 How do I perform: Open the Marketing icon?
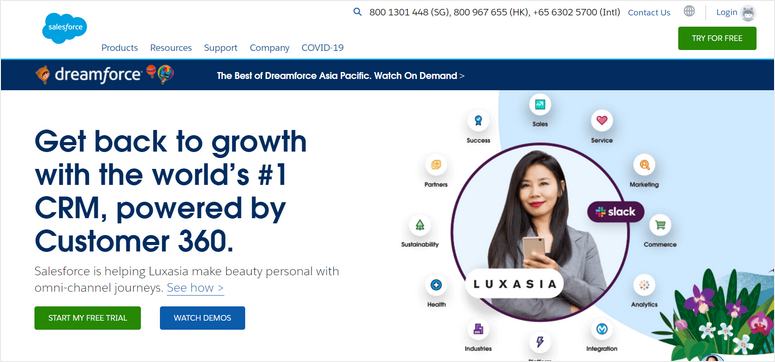[x=644, y=165]
